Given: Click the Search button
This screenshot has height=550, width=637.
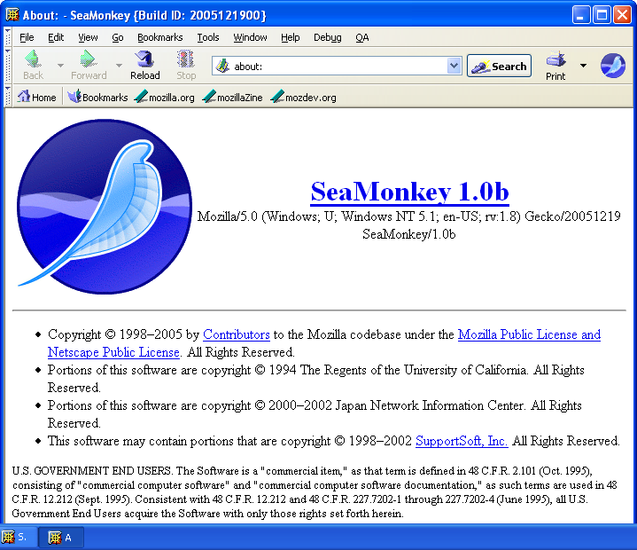Looking at the screenshot, I should 499,66.
